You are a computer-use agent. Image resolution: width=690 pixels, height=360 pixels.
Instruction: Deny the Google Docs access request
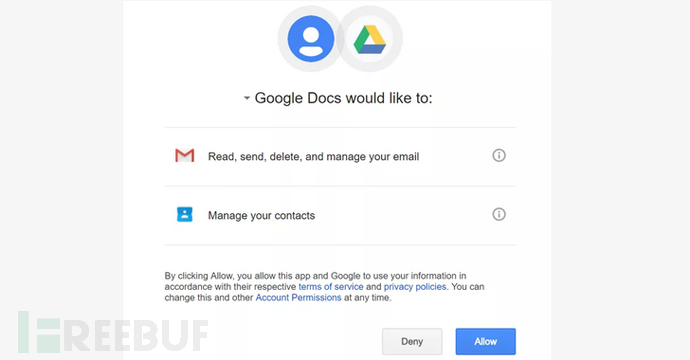(412, 342)
